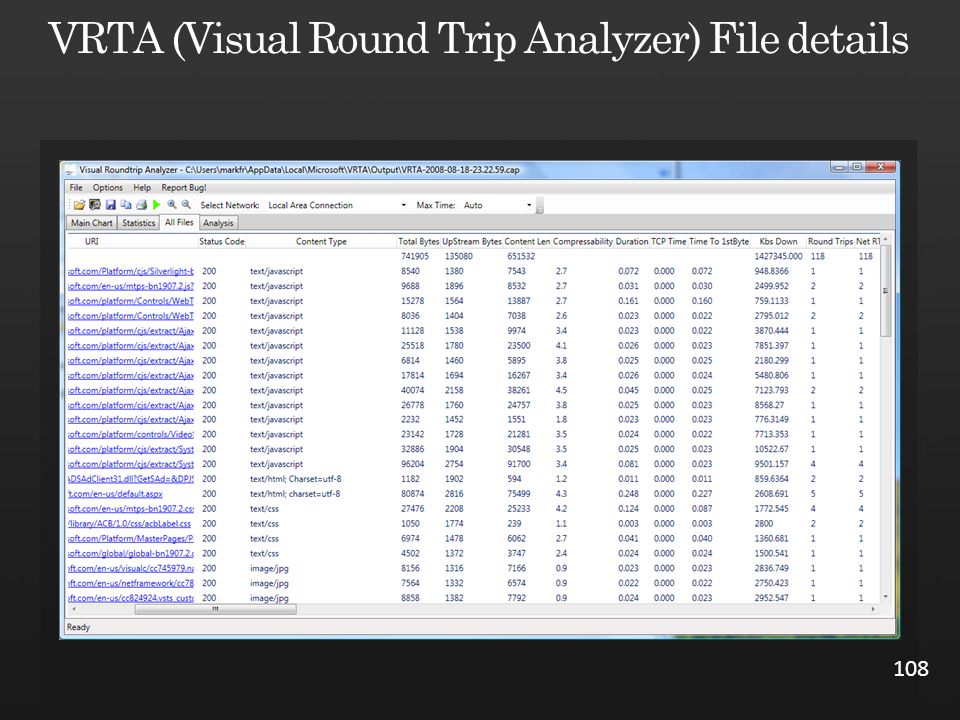Minimize the Visual Roundtrip Analyzer window
960x720 pixels.
coord(839,167)
